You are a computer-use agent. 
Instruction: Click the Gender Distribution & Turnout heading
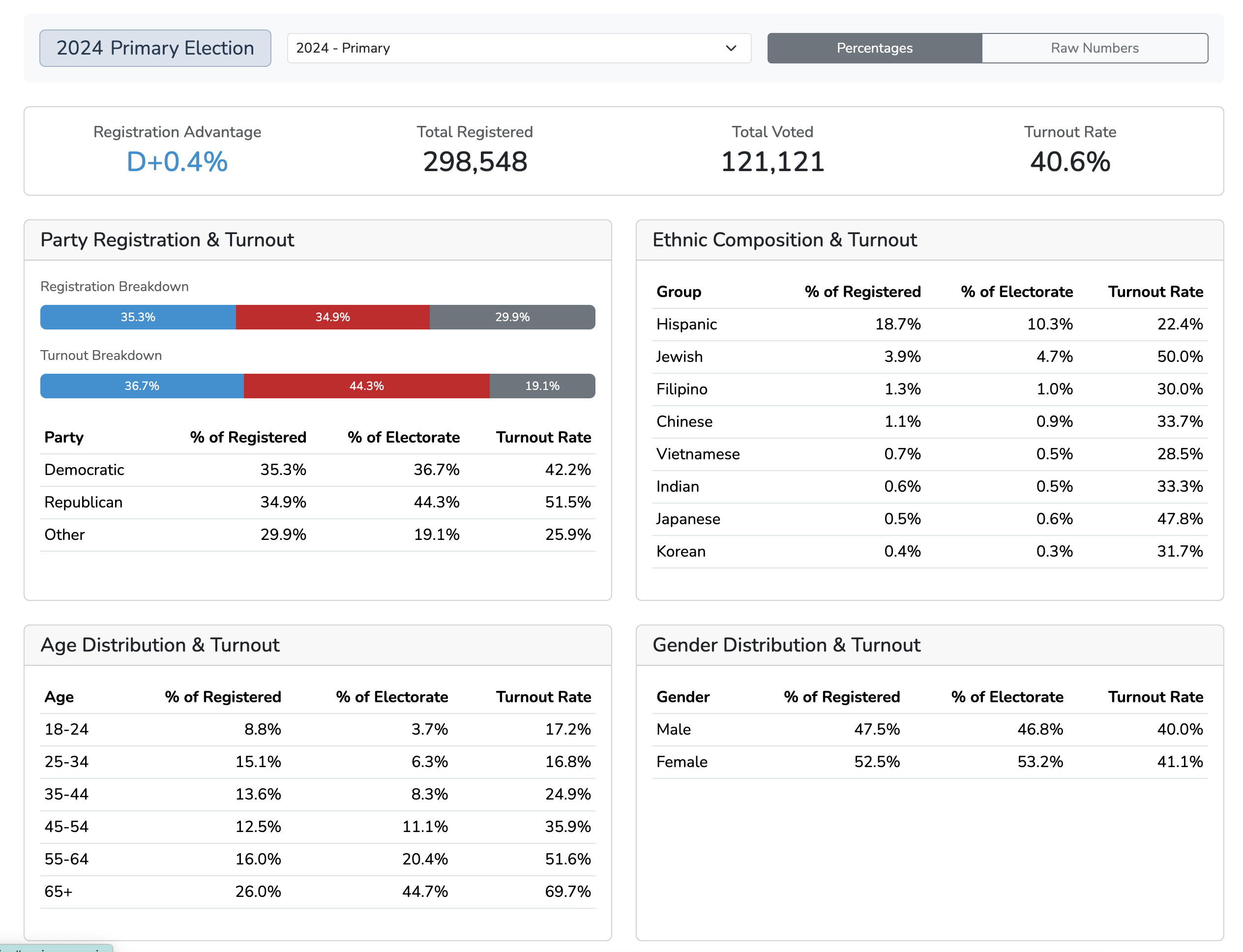tap(786, 645)
